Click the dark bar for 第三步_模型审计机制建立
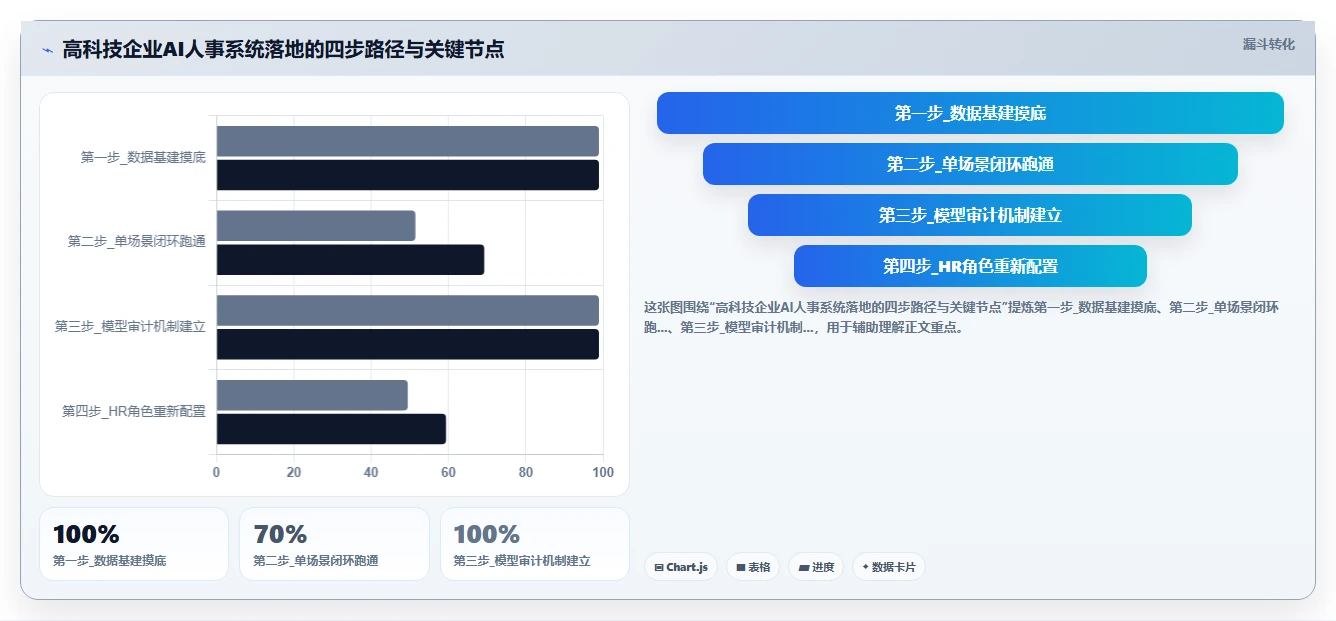Image resolution: width=1336 pixels, height=621 pixels. 407,344
